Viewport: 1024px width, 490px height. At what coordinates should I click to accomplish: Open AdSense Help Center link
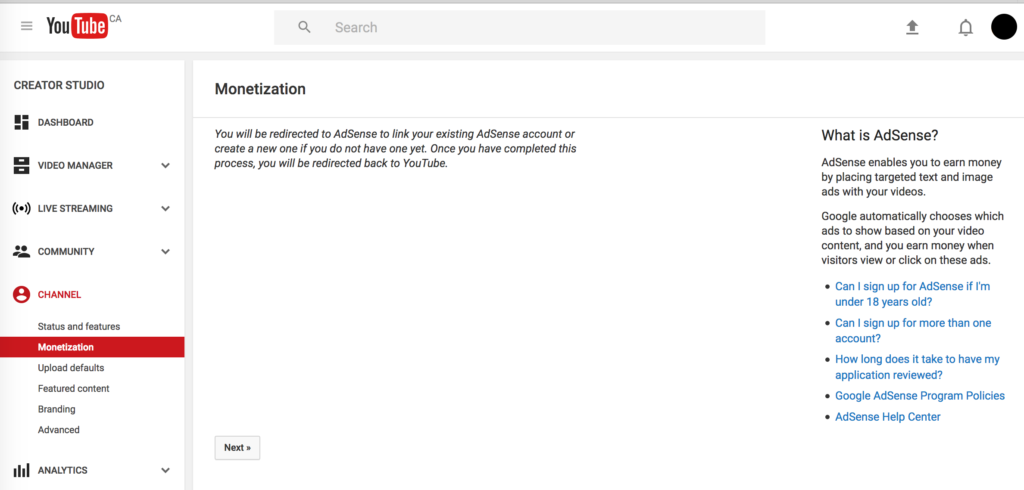[888, 417]
